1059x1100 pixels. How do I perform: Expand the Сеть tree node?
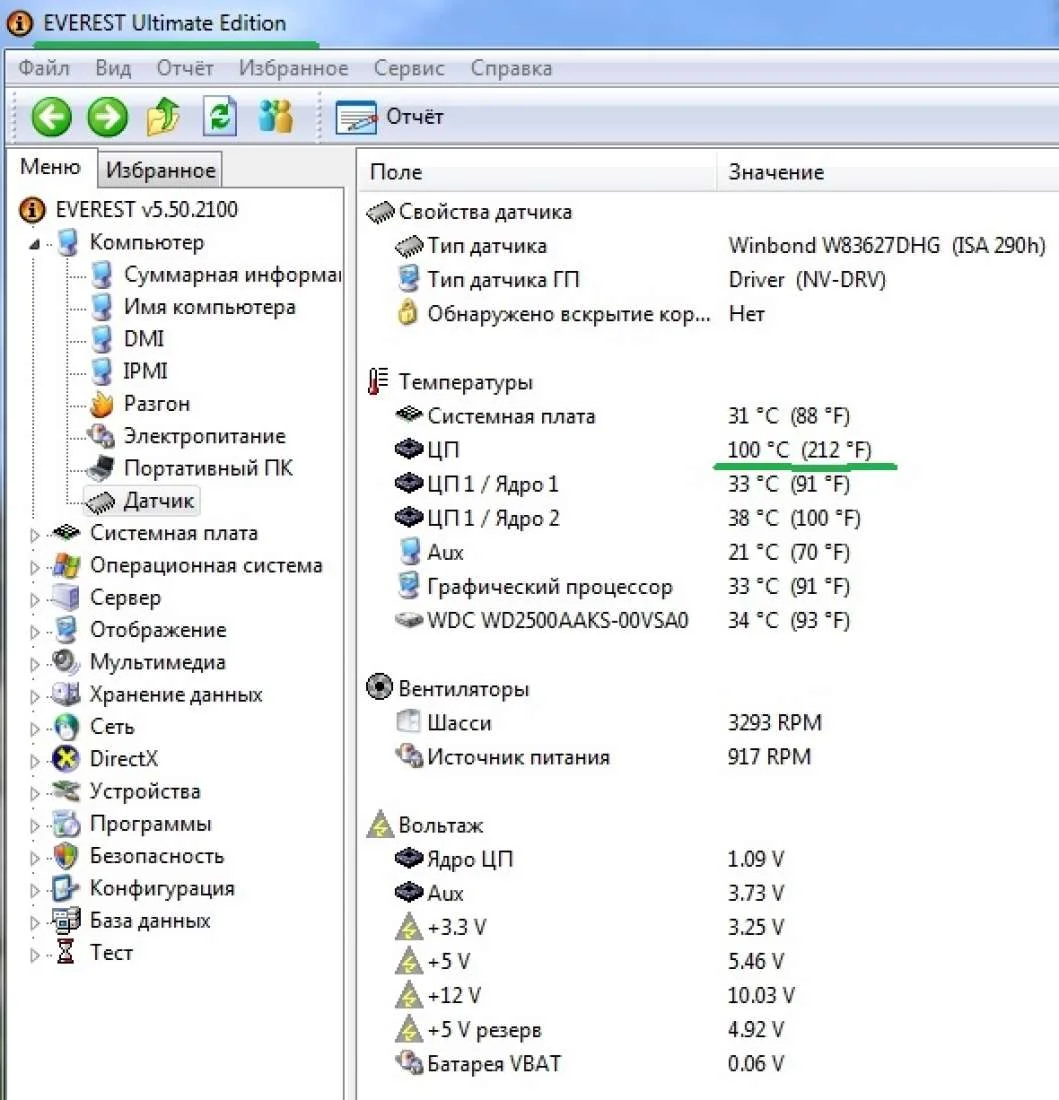coord(34,729)
